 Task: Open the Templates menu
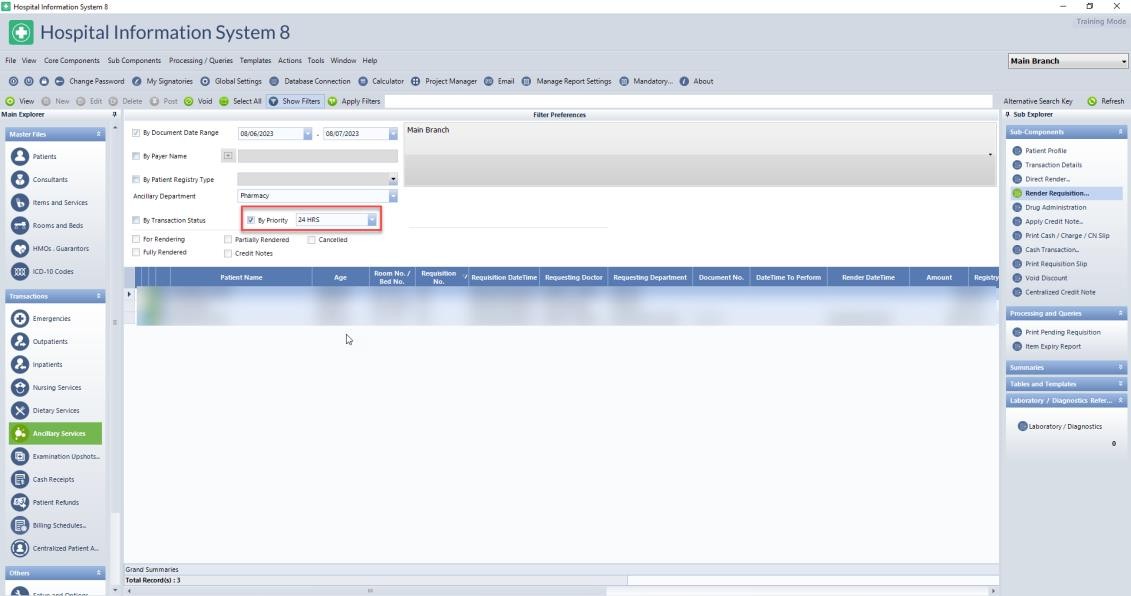coord(255,61)
